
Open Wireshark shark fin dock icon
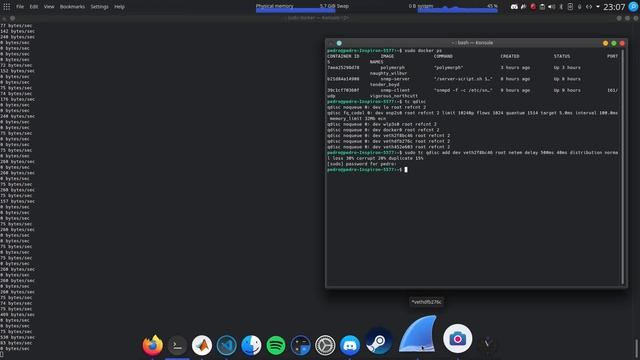(418, 334)
